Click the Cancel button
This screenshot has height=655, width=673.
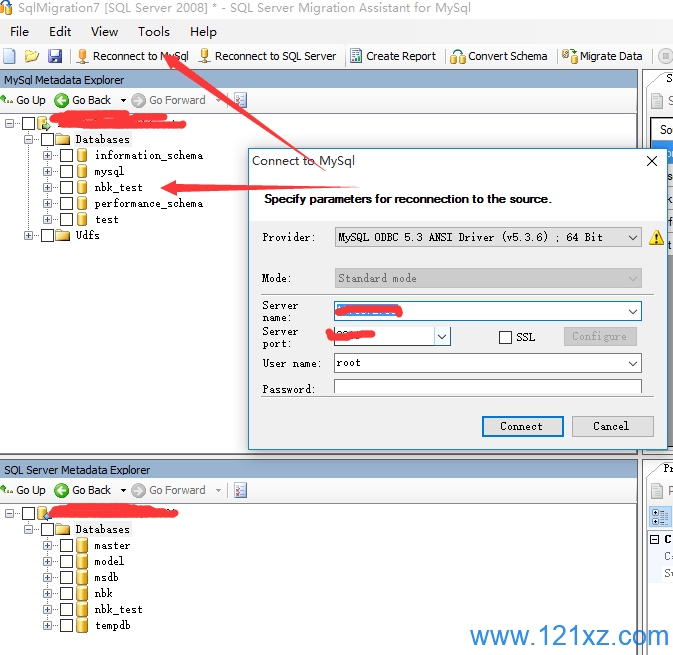point(612,426)
